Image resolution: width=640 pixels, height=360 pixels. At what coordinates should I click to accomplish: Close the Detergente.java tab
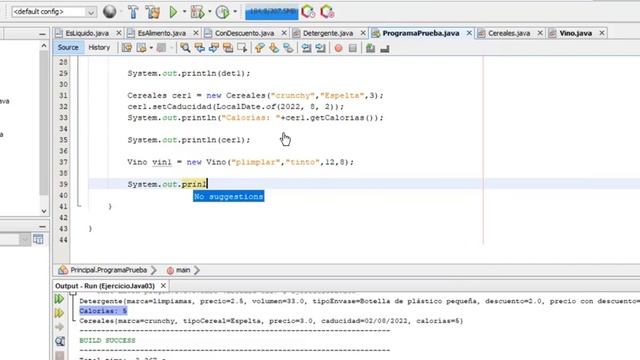pos(363,33)
